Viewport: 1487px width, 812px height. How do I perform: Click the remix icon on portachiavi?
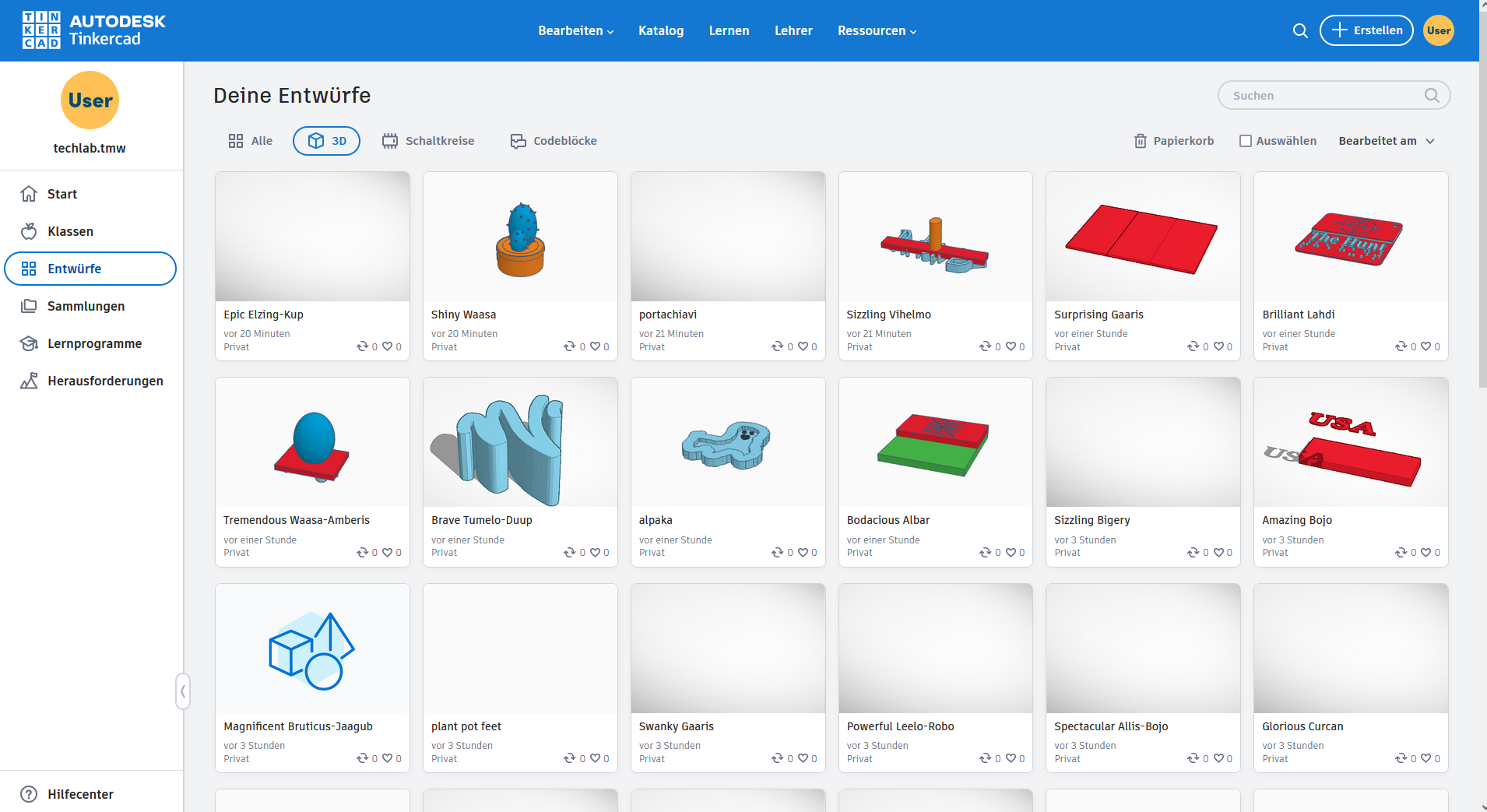point(777,346)
